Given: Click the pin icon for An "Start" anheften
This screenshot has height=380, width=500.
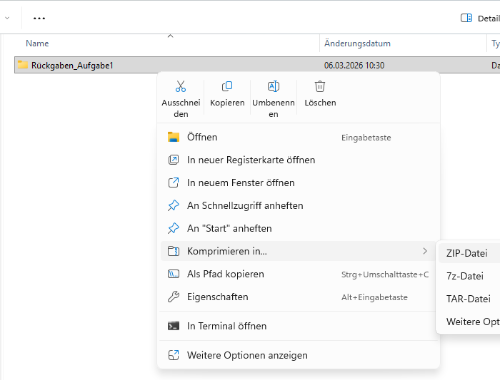Looking at the screenshot, I should pos(173,228).
